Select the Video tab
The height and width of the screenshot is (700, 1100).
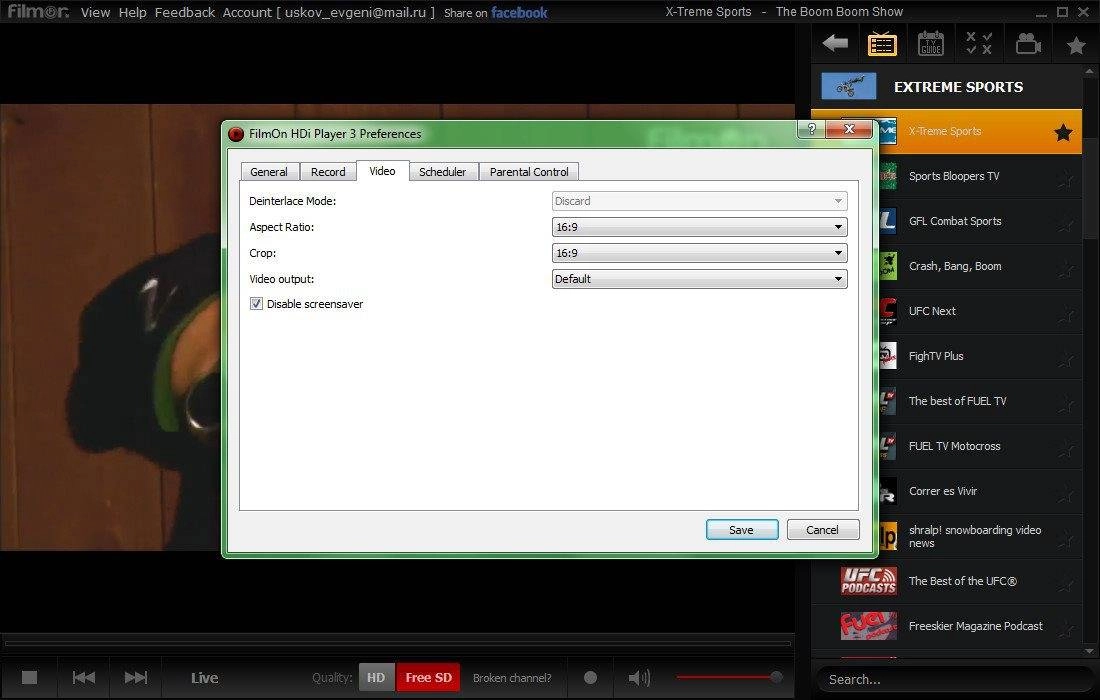tap(382, 170)
